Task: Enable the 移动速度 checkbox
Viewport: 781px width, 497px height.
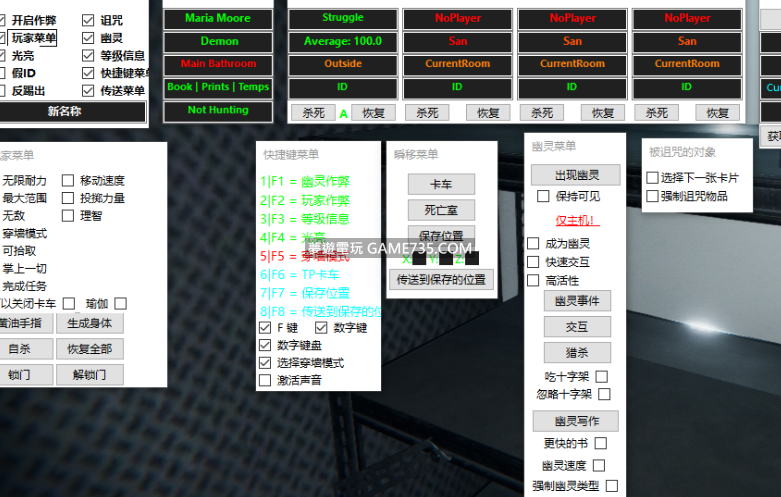Action: (x=68, y=180)
